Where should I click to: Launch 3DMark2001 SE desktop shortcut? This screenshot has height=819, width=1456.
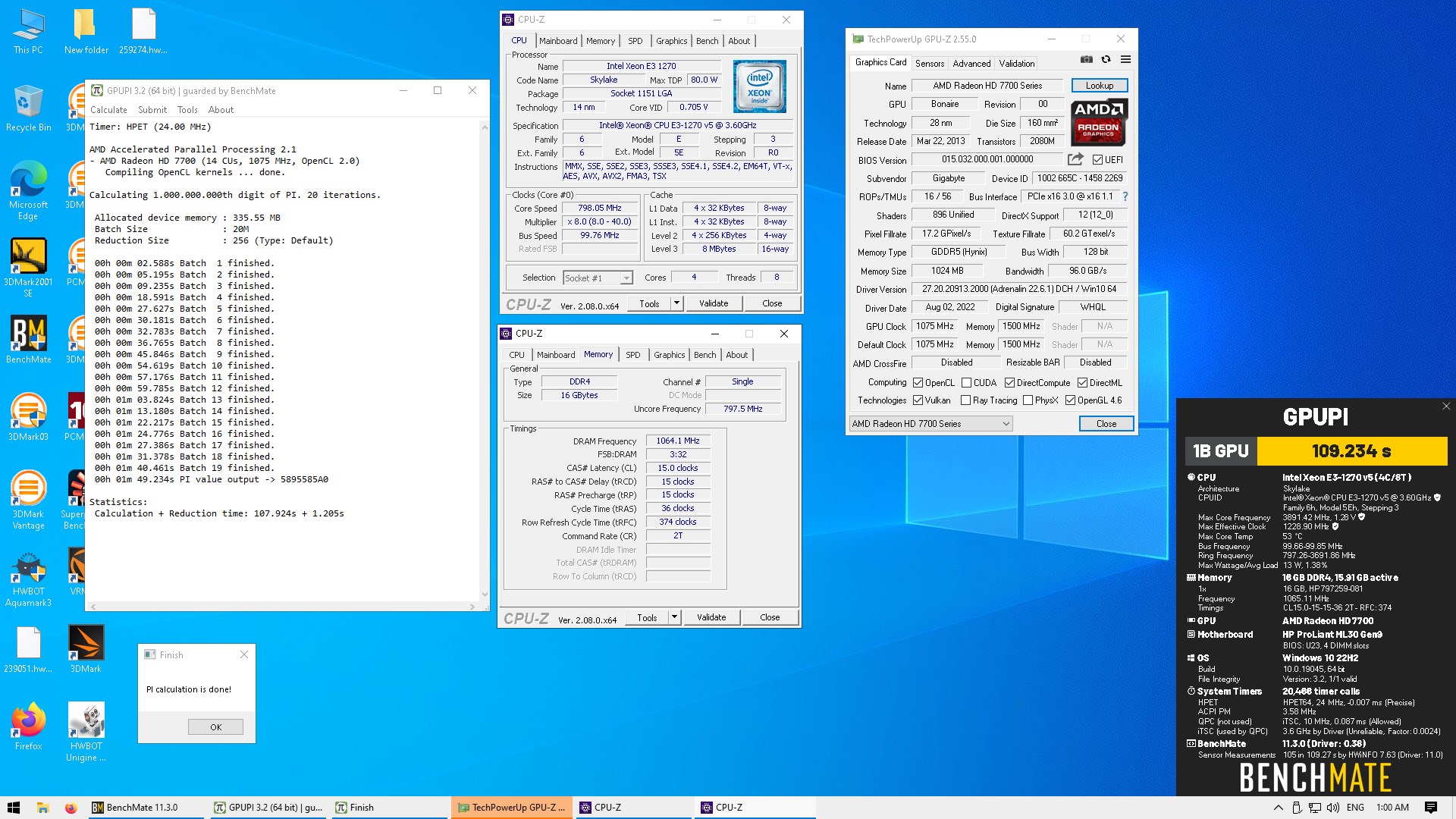(28, 268)
